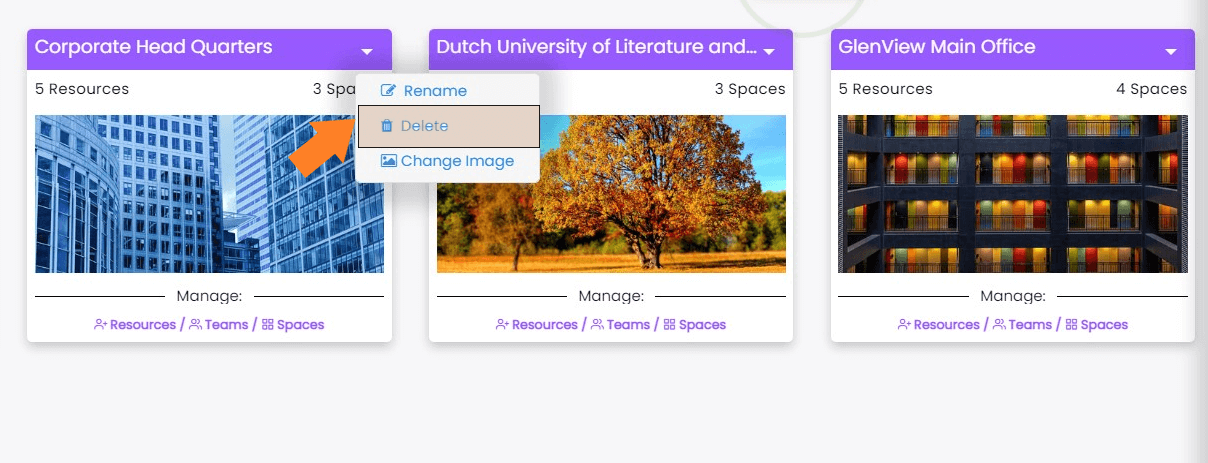
Task: Select Rename from the context menu
Action: click(435, 91)
